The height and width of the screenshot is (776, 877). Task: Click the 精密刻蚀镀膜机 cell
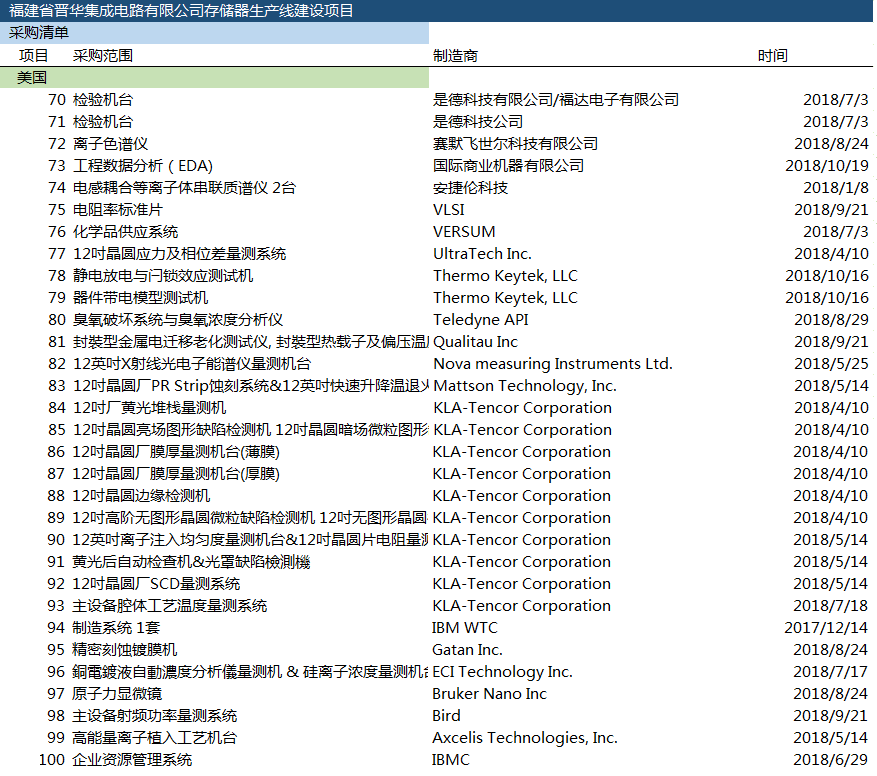click(125, 650)
